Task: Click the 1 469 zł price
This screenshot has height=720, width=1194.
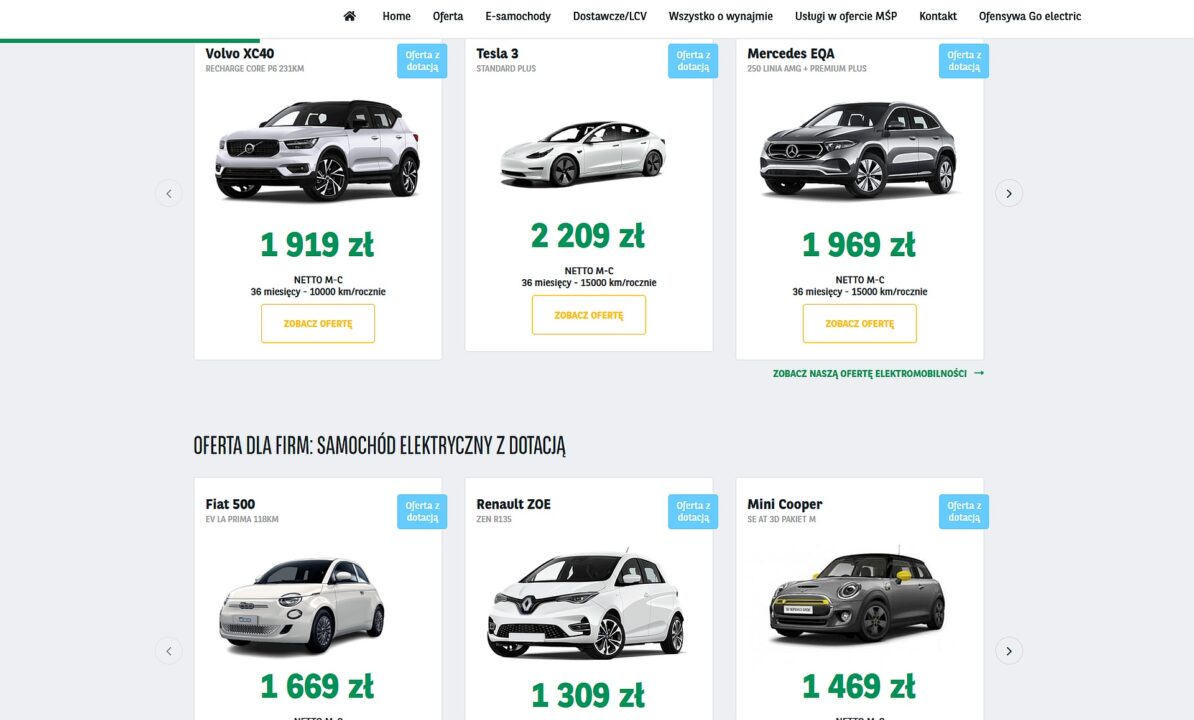Action: tap(859, 687)
